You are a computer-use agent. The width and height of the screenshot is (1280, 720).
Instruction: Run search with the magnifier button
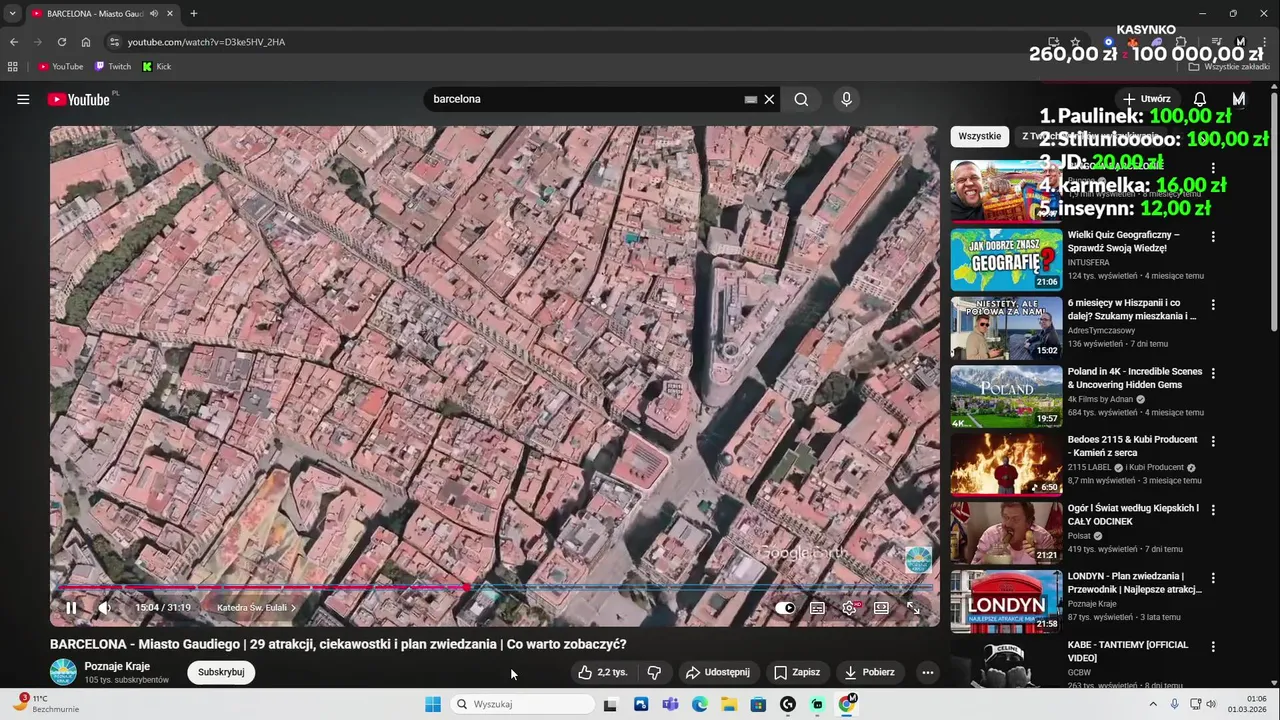click(801, 99)
